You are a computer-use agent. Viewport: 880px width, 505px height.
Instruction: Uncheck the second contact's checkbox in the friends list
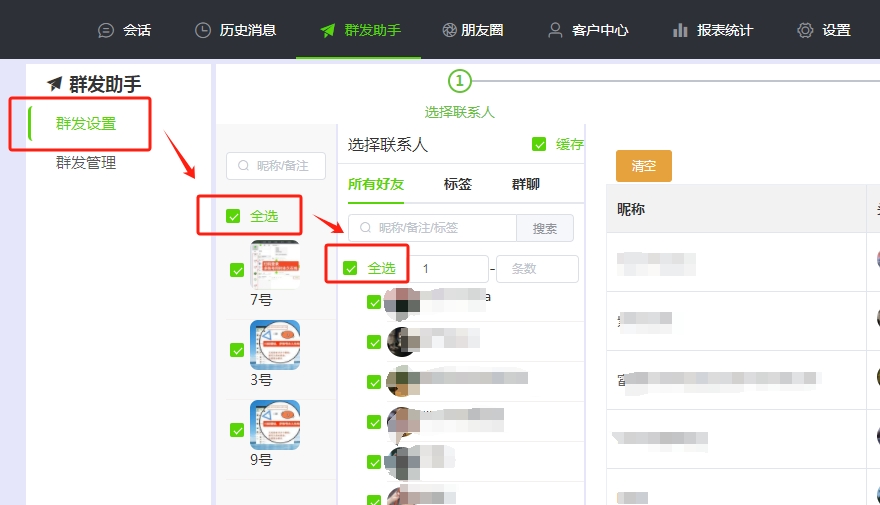coord(374,342)
